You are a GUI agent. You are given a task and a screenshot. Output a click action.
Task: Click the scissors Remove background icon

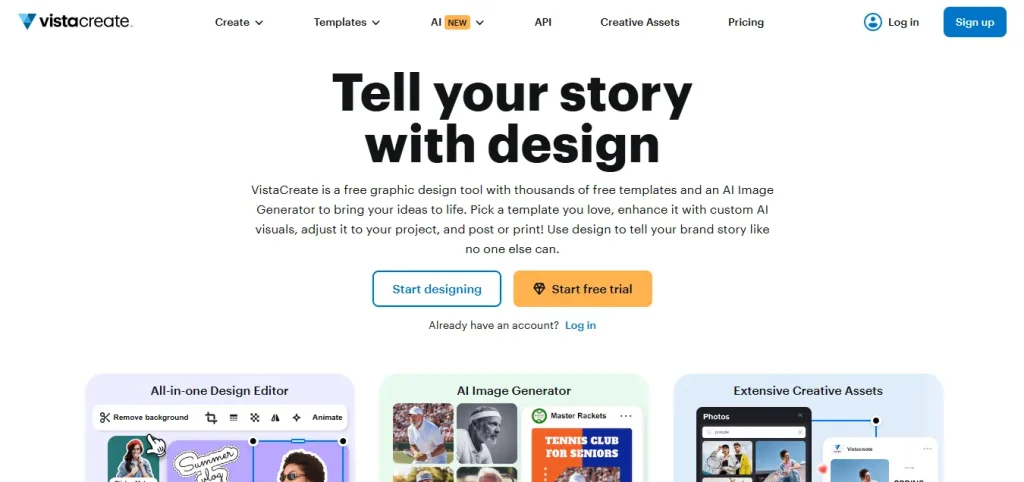[105, 417]
